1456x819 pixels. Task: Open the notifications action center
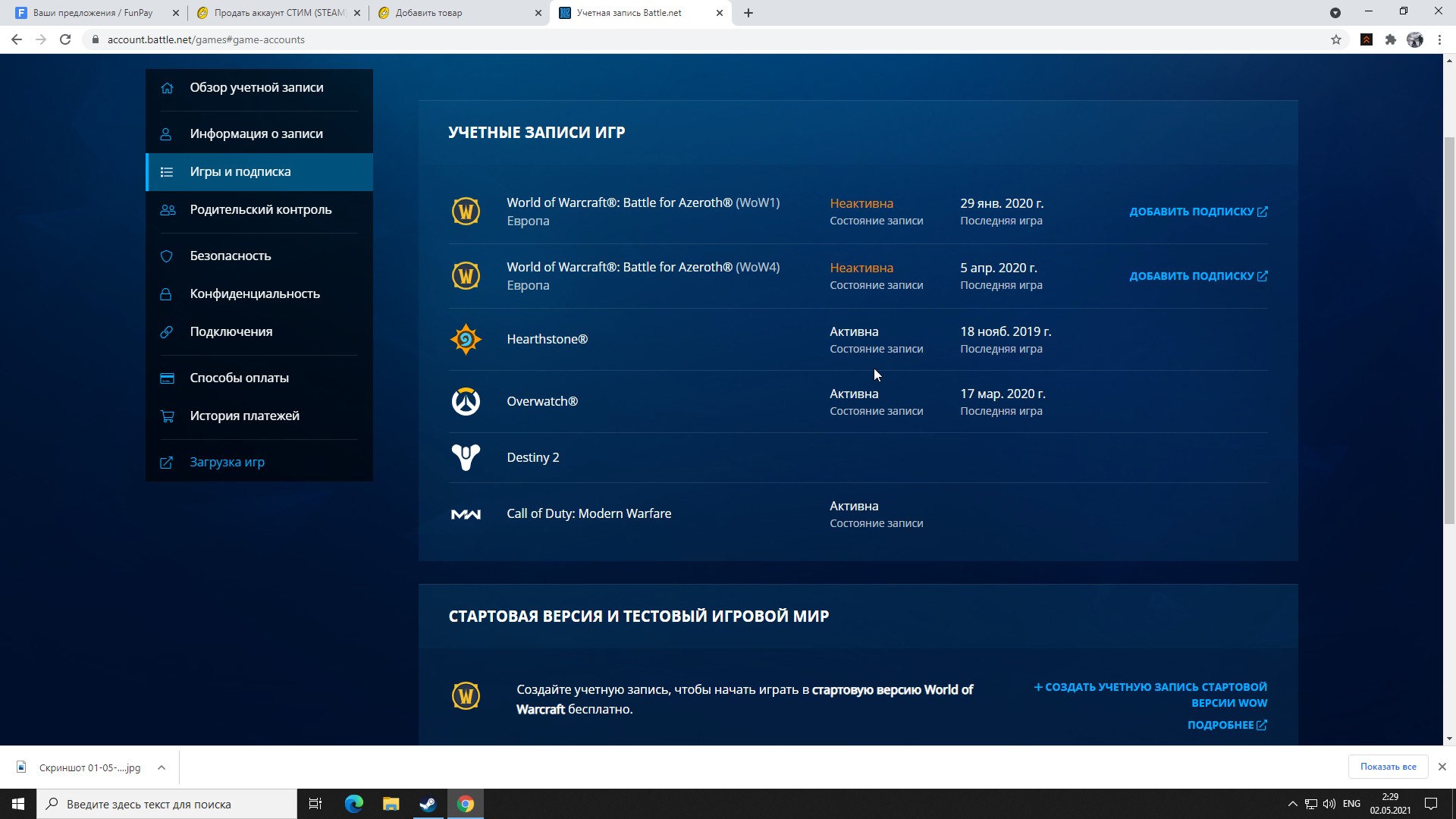1431,804
